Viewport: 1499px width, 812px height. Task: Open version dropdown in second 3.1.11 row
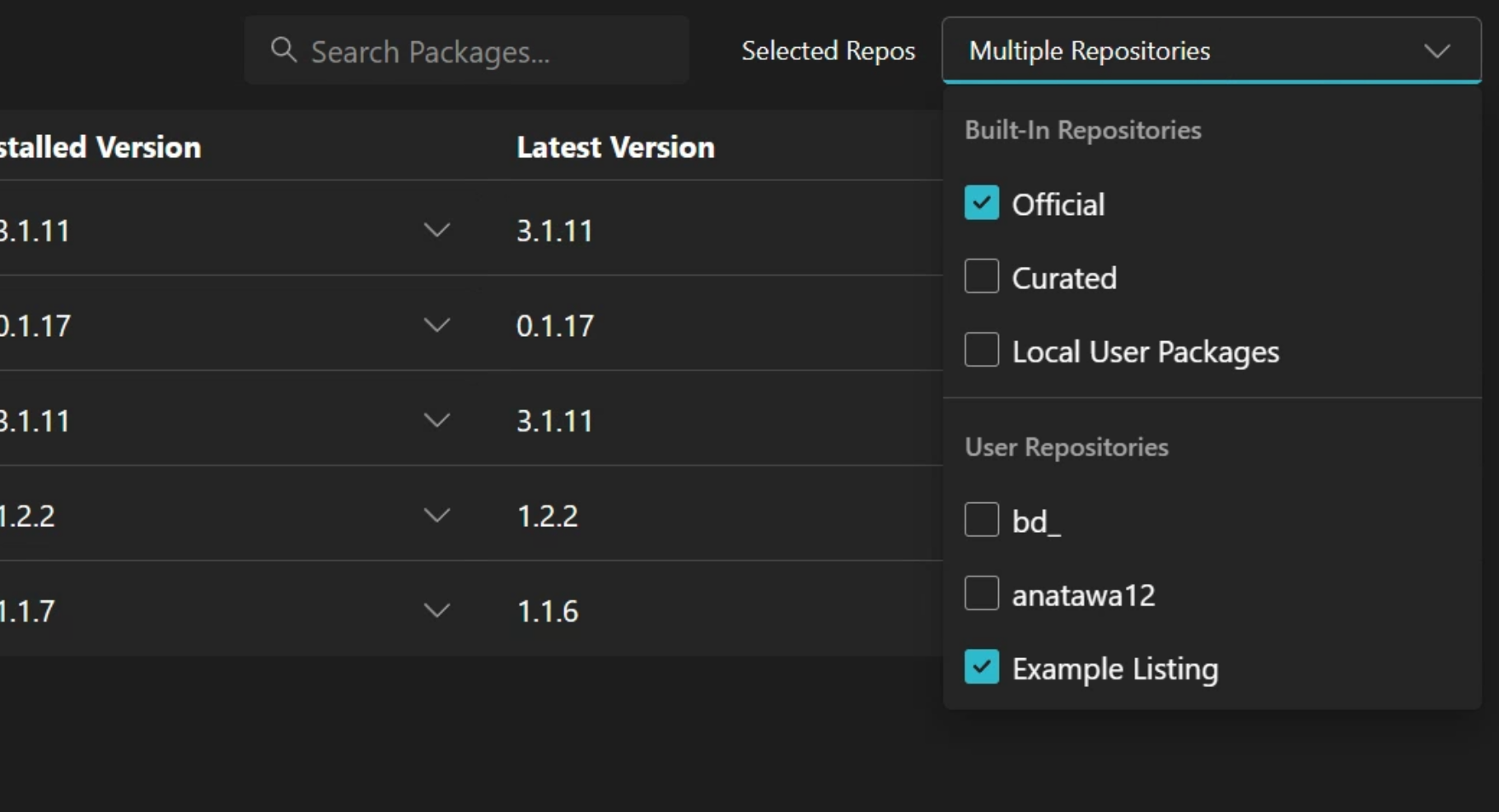pyautogui.click(x=437, y=421)
